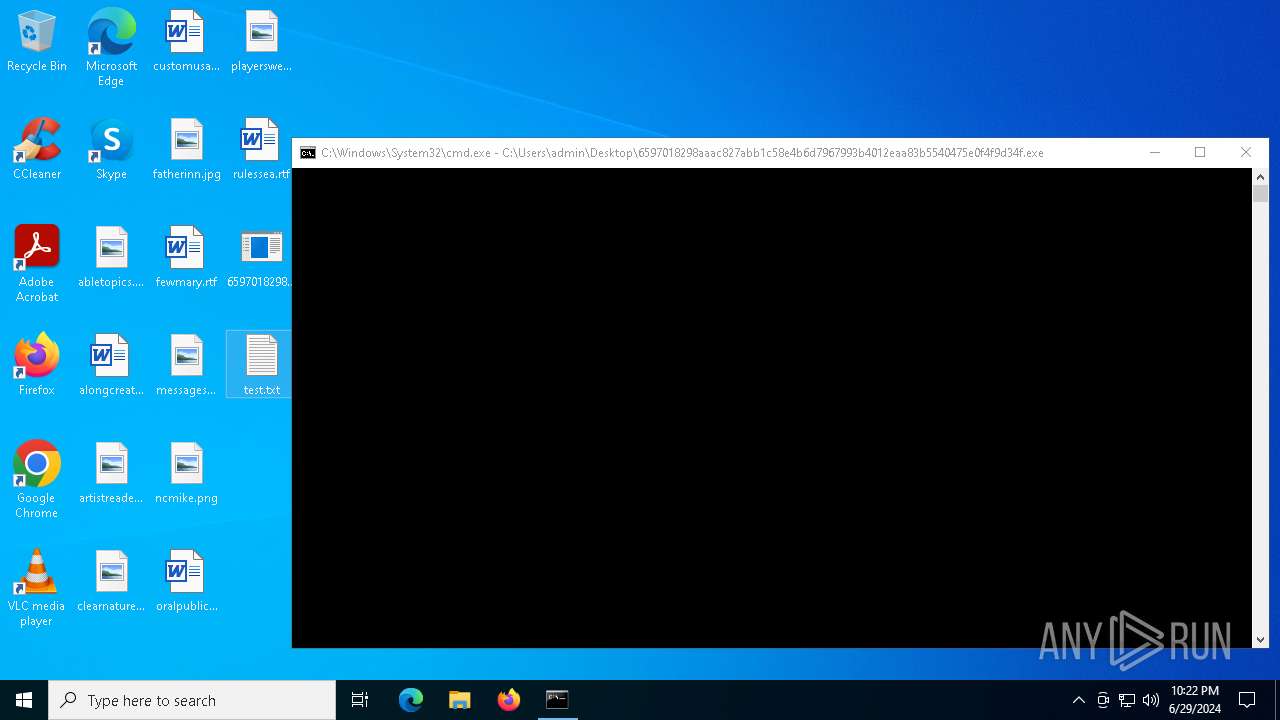The height and width of the screenshot is (720, 1280).
Task: Select the abletopics image file icon
Action: pos(111,258)
